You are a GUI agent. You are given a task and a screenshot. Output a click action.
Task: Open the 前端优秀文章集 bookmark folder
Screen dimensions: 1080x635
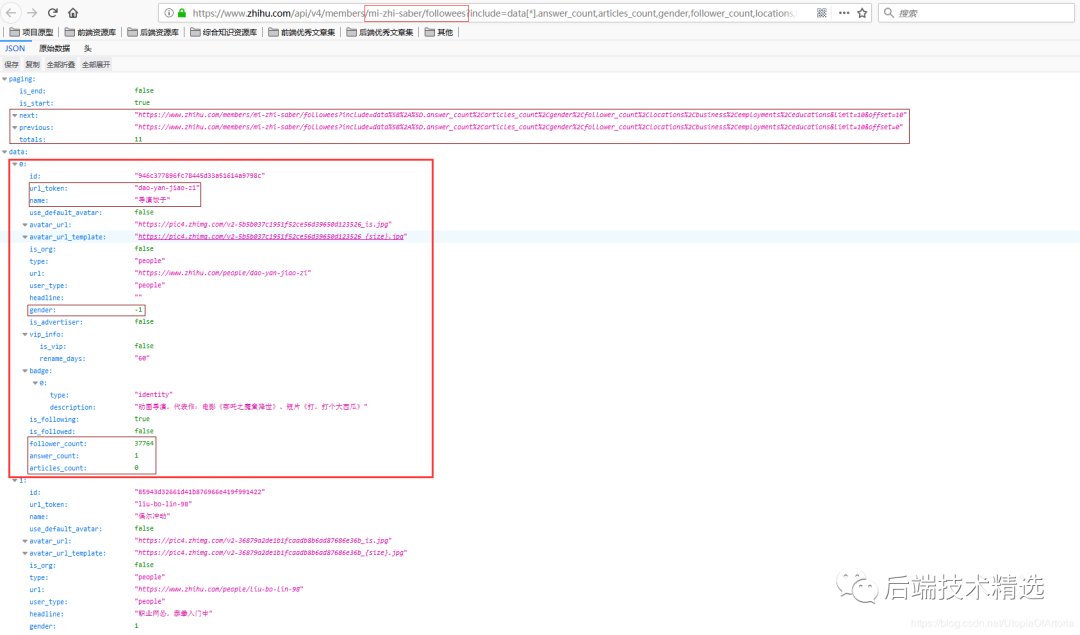[302, 32]
